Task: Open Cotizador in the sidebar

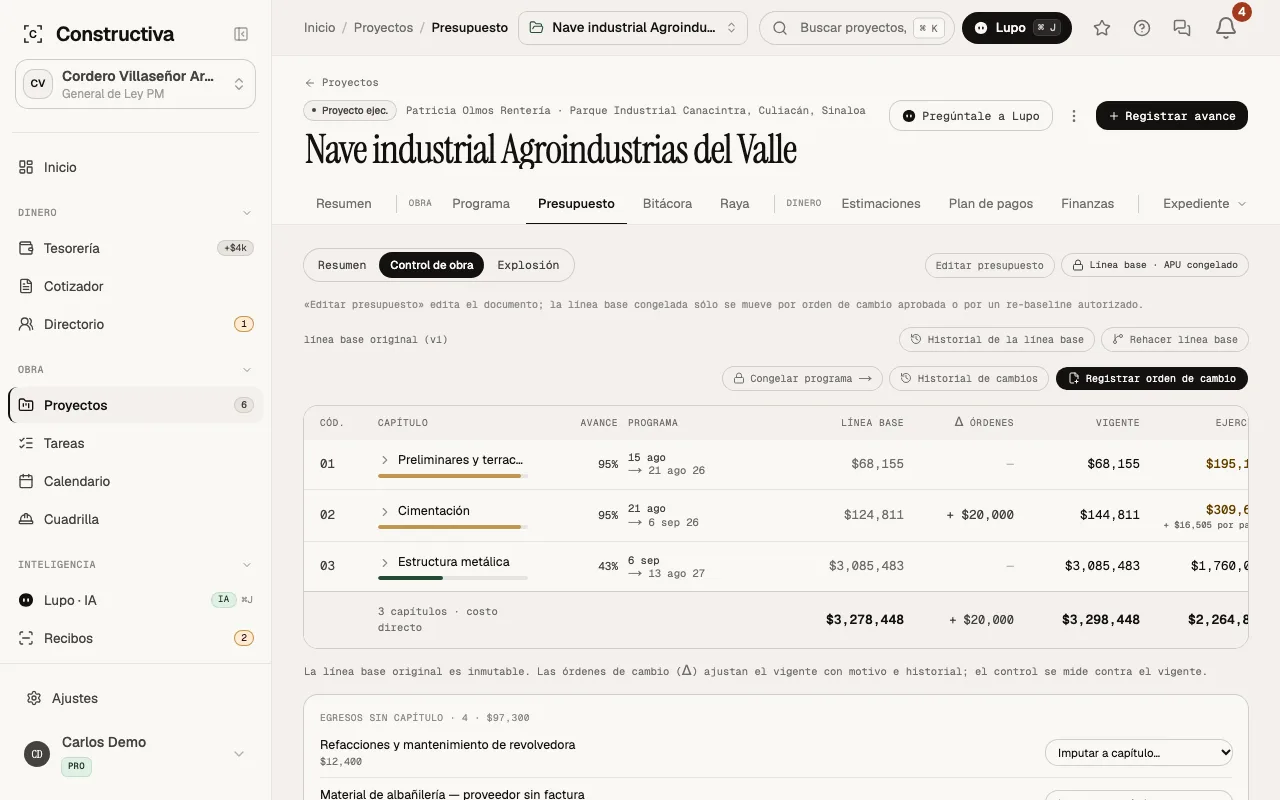Action: pyautogui.click(x=135, y=286)
